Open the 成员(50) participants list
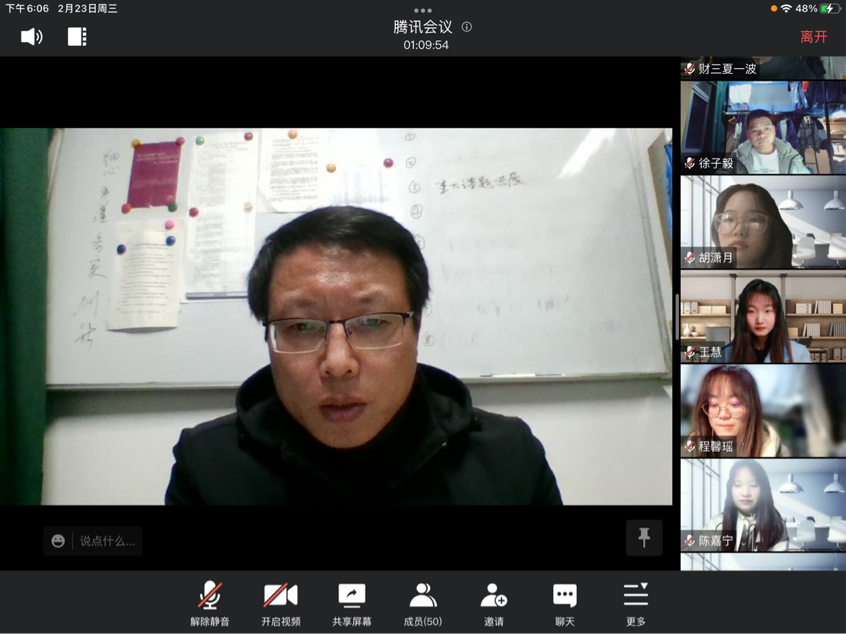Viewport: 846px width, 634px height. [x=423, y=604]
